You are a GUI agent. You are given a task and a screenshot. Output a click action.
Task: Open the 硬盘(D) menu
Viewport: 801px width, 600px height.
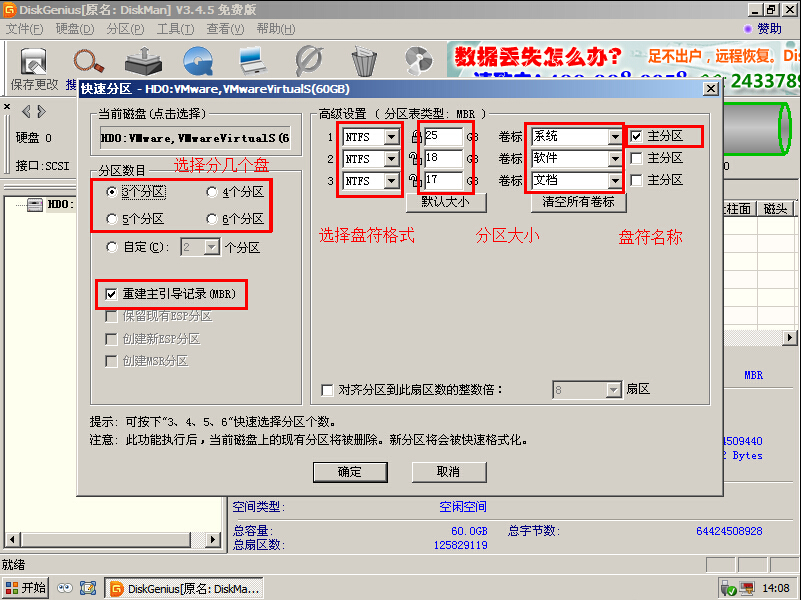coord(75,29)
